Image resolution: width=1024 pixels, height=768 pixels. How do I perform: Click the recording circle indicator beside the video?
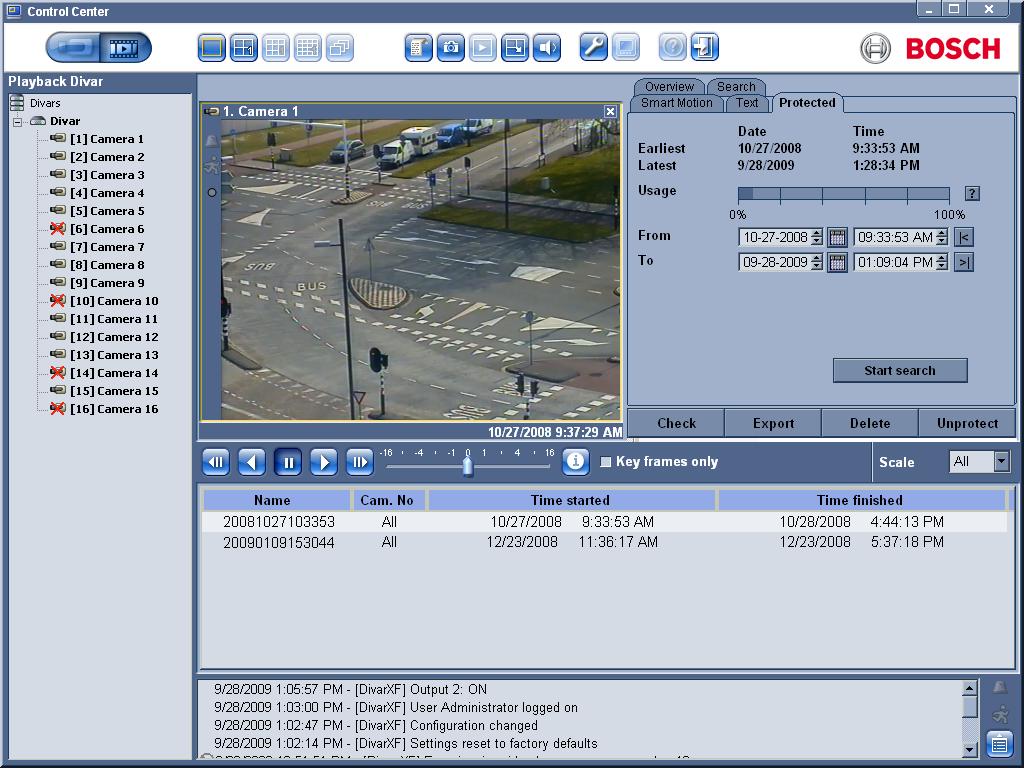click(212, 193)
